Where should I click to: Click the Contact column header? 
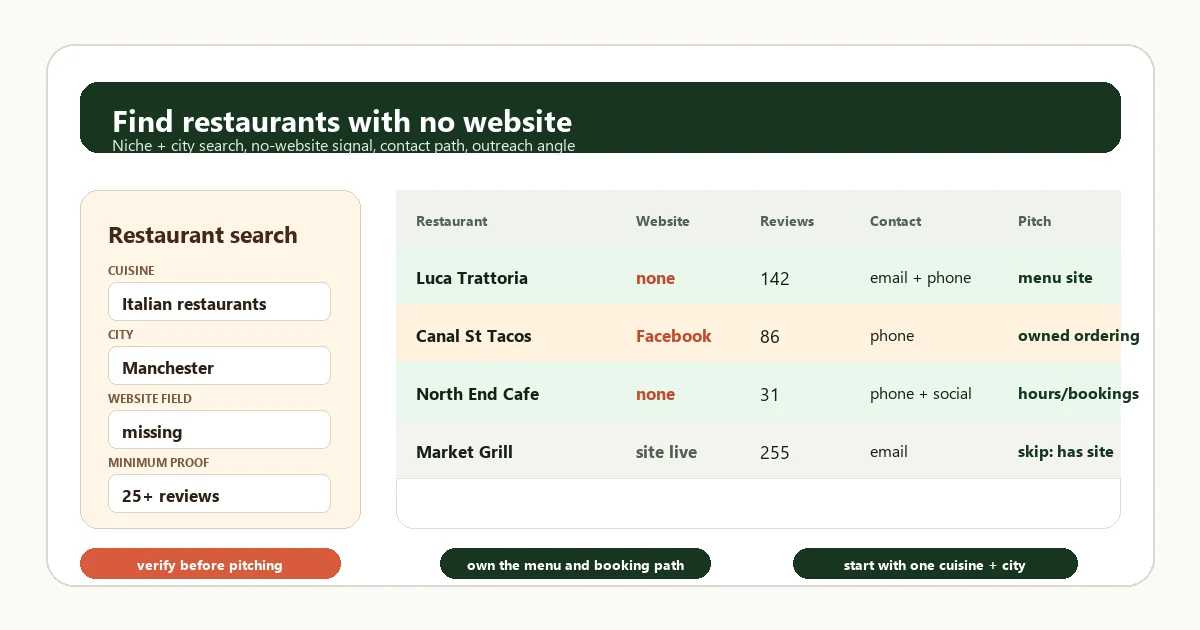[x=896, y=221]
